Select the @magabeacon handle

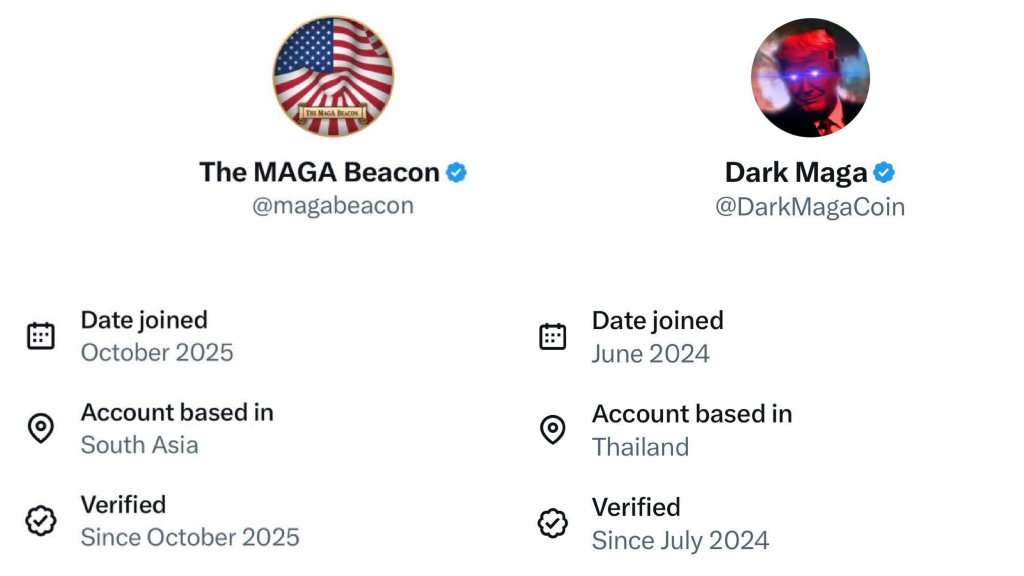tap(334, 205)
